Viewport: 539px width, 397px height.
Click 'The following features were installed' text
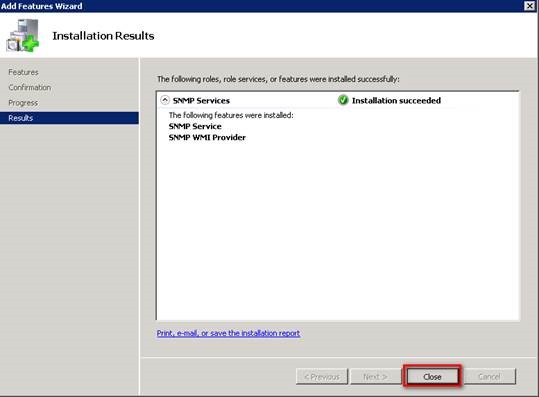231,115
